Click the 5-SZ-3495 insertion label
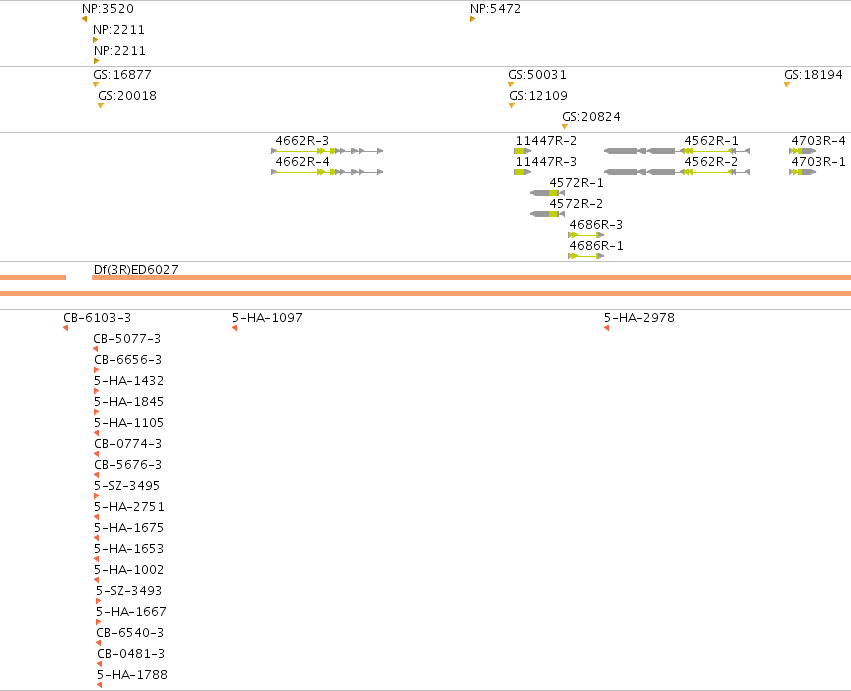Screen dimensions: 851x691 [126, 486]
